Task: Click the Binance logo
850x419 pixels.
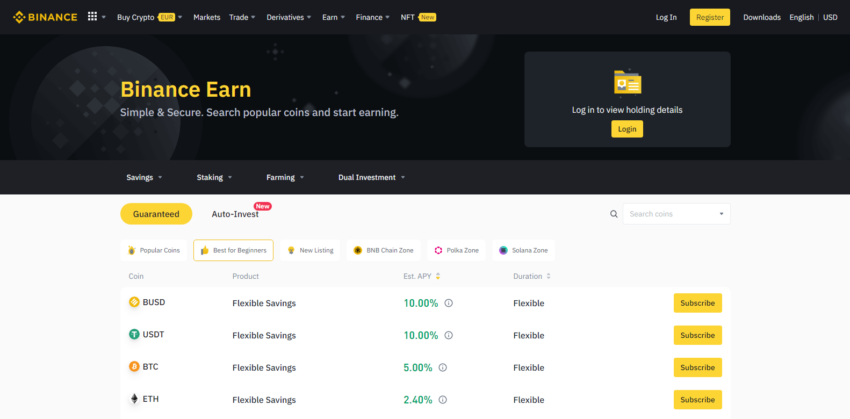Action: coord(45,17)
